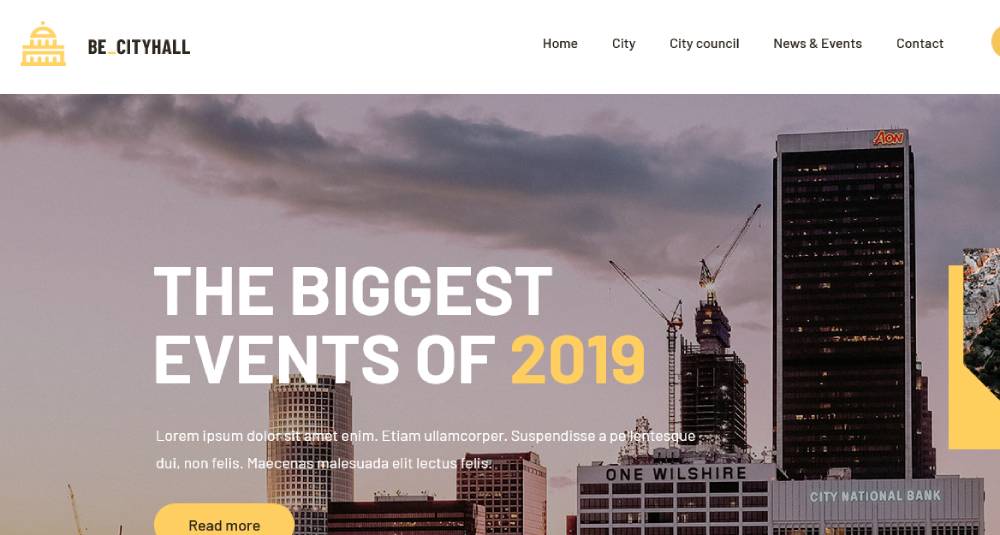Click the crane atop the unfinished tower
The image size is (1000, 535).
(x=729, y=249)
